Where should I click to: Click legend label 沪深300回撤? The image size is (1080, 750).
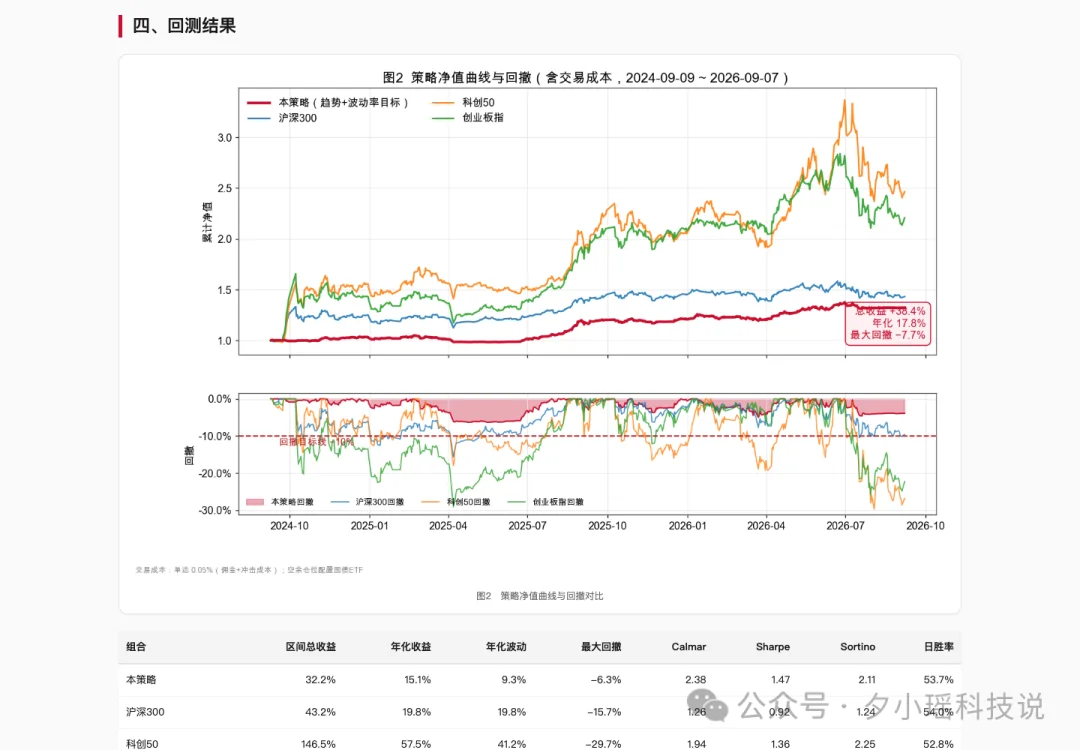click(x=380, y=502)
